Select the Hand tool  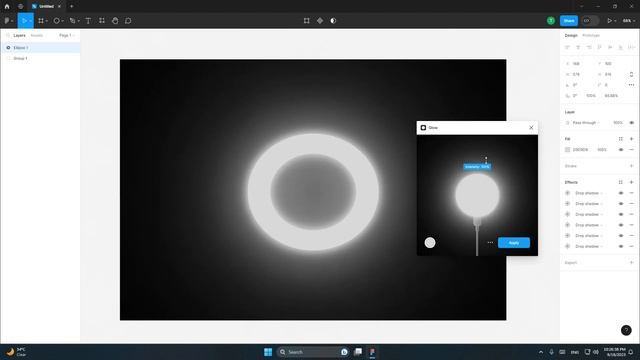tap(115, 21)
